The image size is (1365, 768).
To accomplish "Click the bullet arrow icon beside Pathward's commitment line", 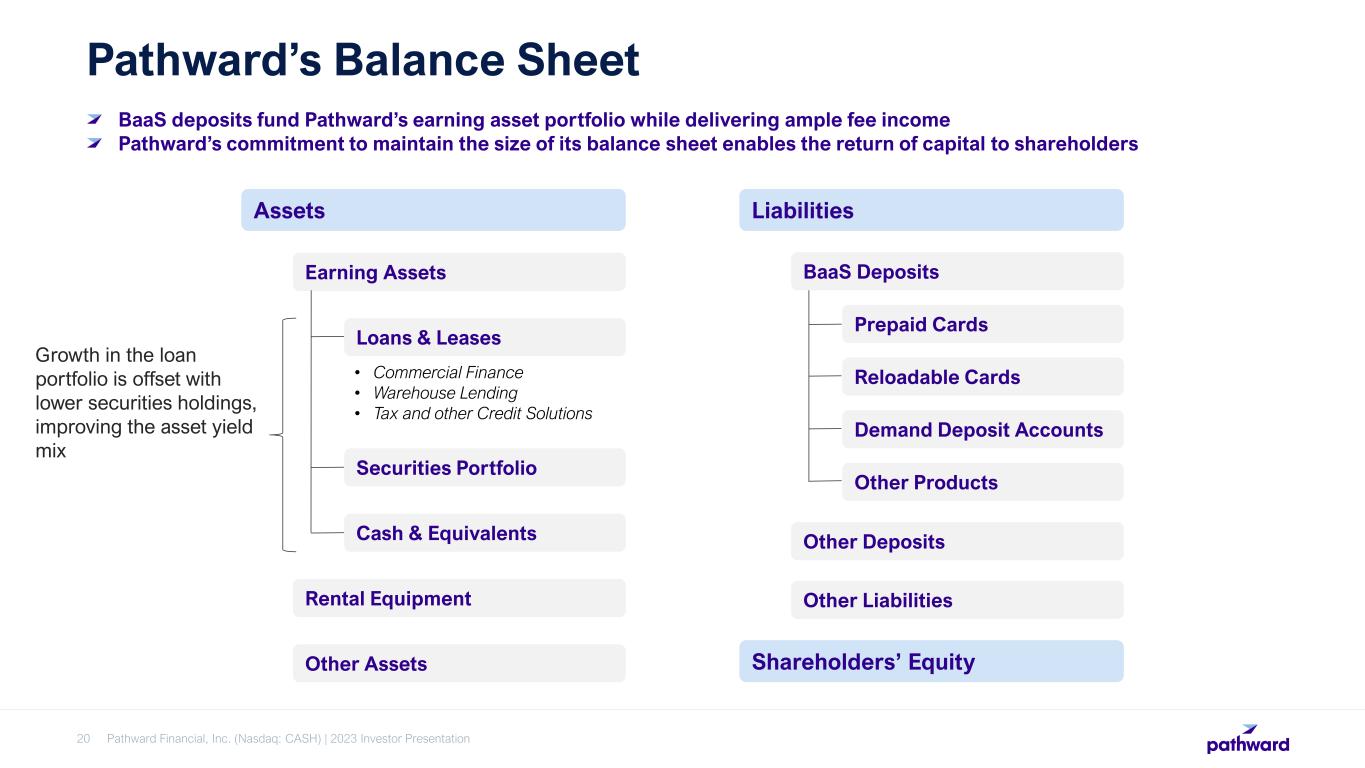I will pyautogui.click(x=96, y=143).
